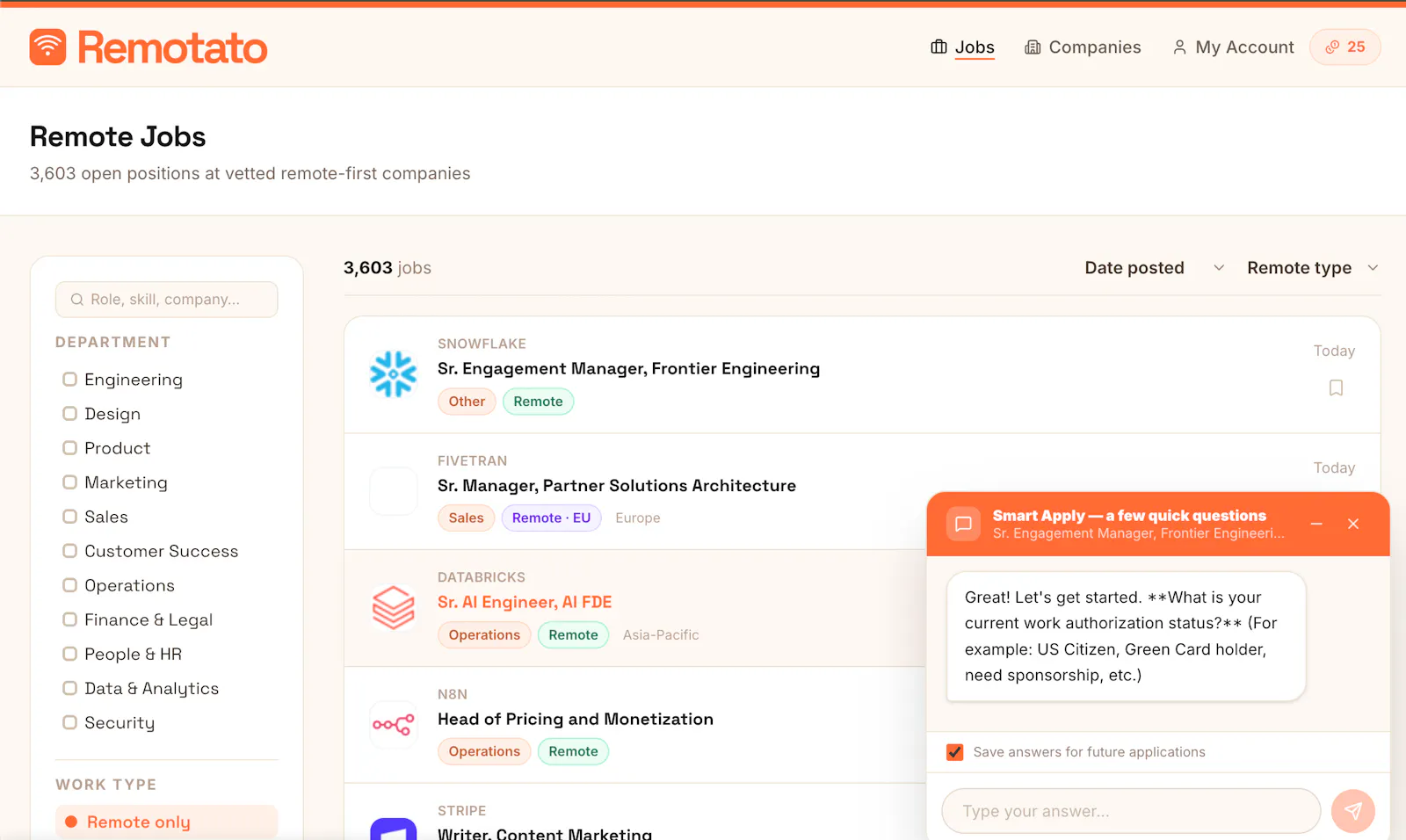This screenshot has width=1406, height=840.
Task: Close the Smart Apply chat panel
Action: (x=1353, y=524)
